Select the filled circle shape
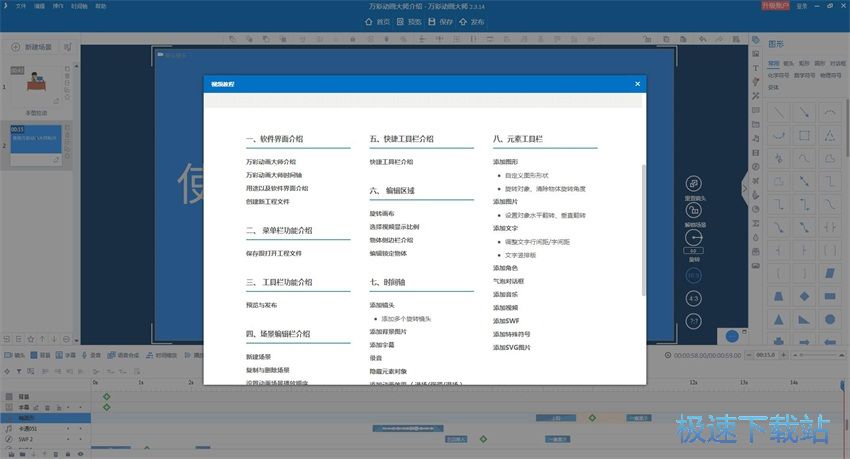 click(x=830, y=319)
